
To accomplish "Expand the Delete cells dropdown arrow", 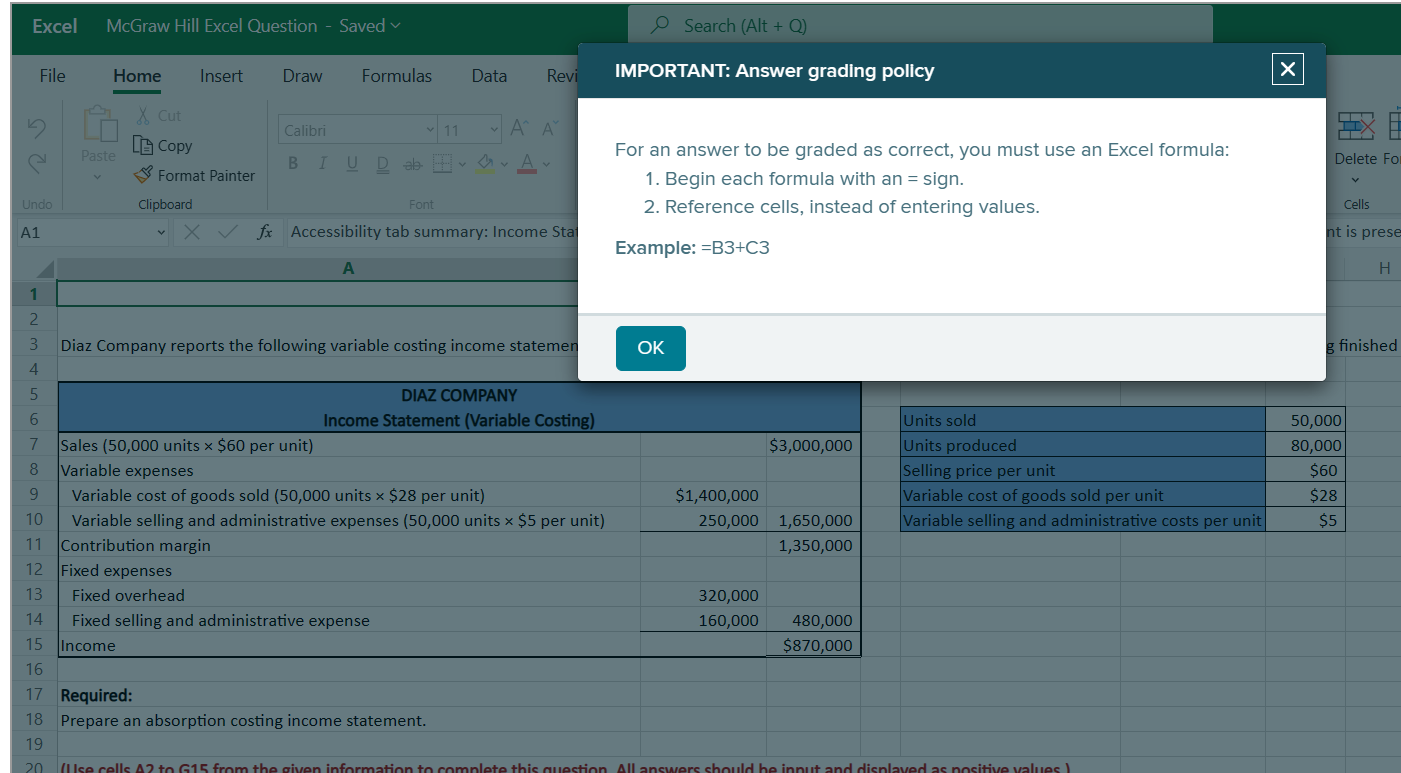I will [1356, 181].
